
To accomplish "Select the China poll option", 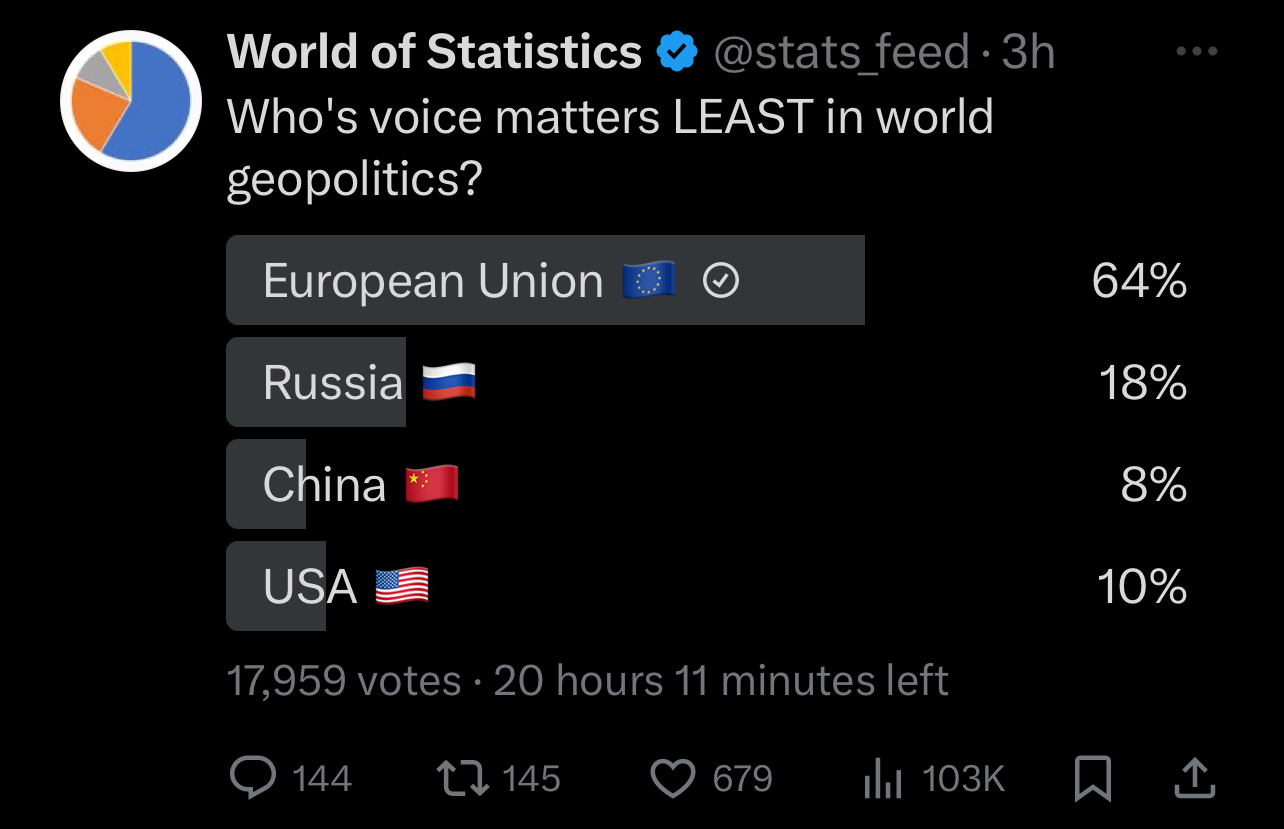I will click(x=707, y=484).
